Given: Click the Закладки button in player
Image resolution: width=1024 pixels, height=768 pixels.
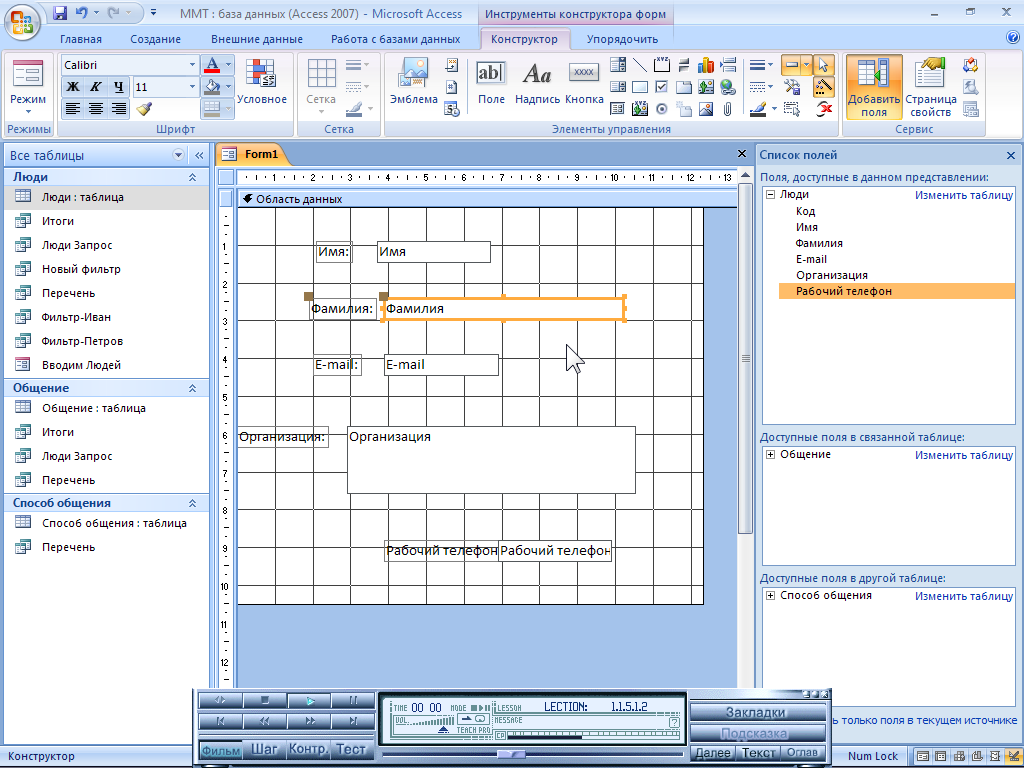Looking at the screenshot, I should click(756, 712).
